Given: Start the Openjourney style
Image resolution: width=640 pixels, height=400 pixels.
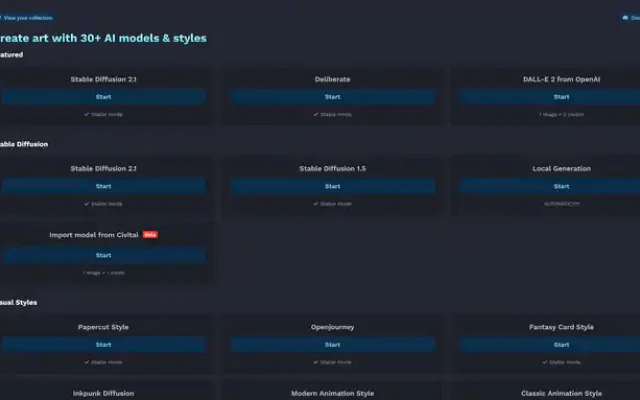Looking at the screenshot, I should (x=332, y=344).
